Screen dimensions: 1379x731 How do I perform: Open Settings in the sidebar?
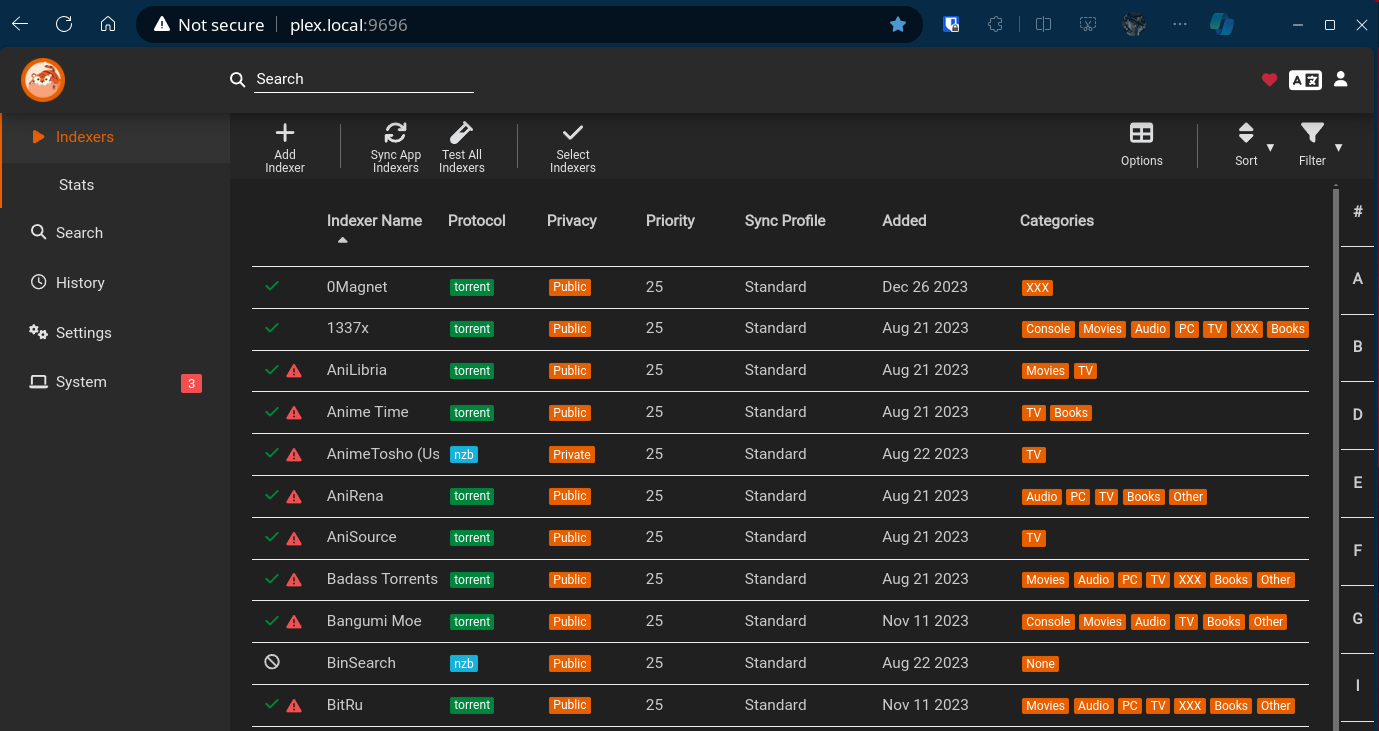[84, 333]
